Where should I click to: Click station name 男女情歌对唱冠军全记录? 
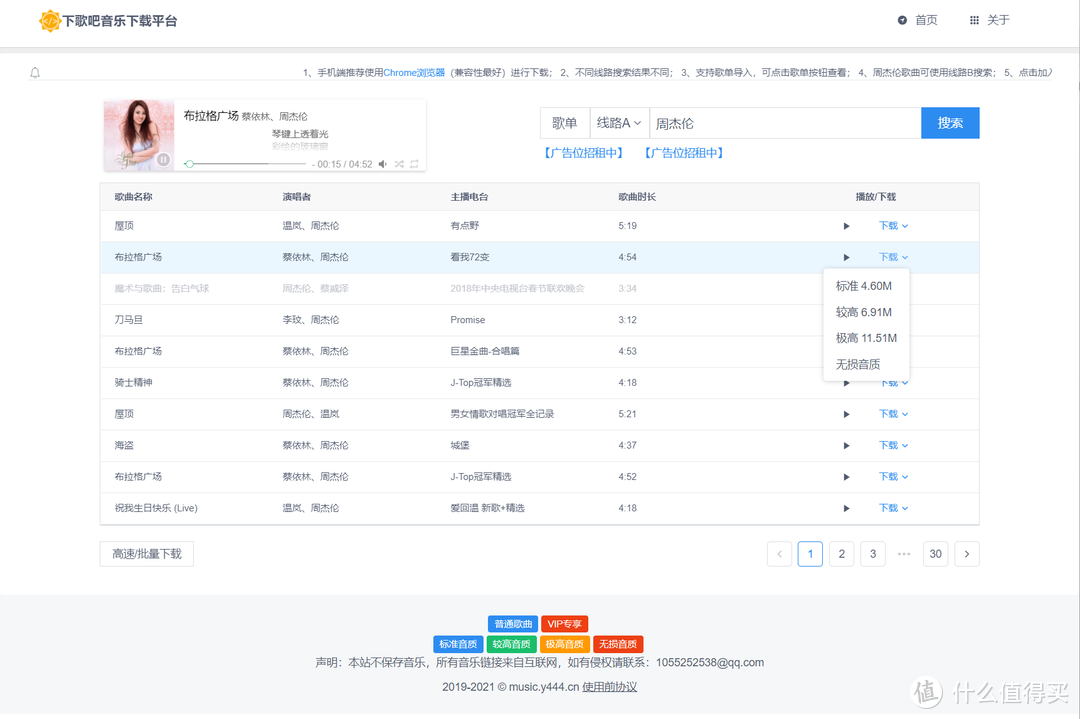[502, 414]
